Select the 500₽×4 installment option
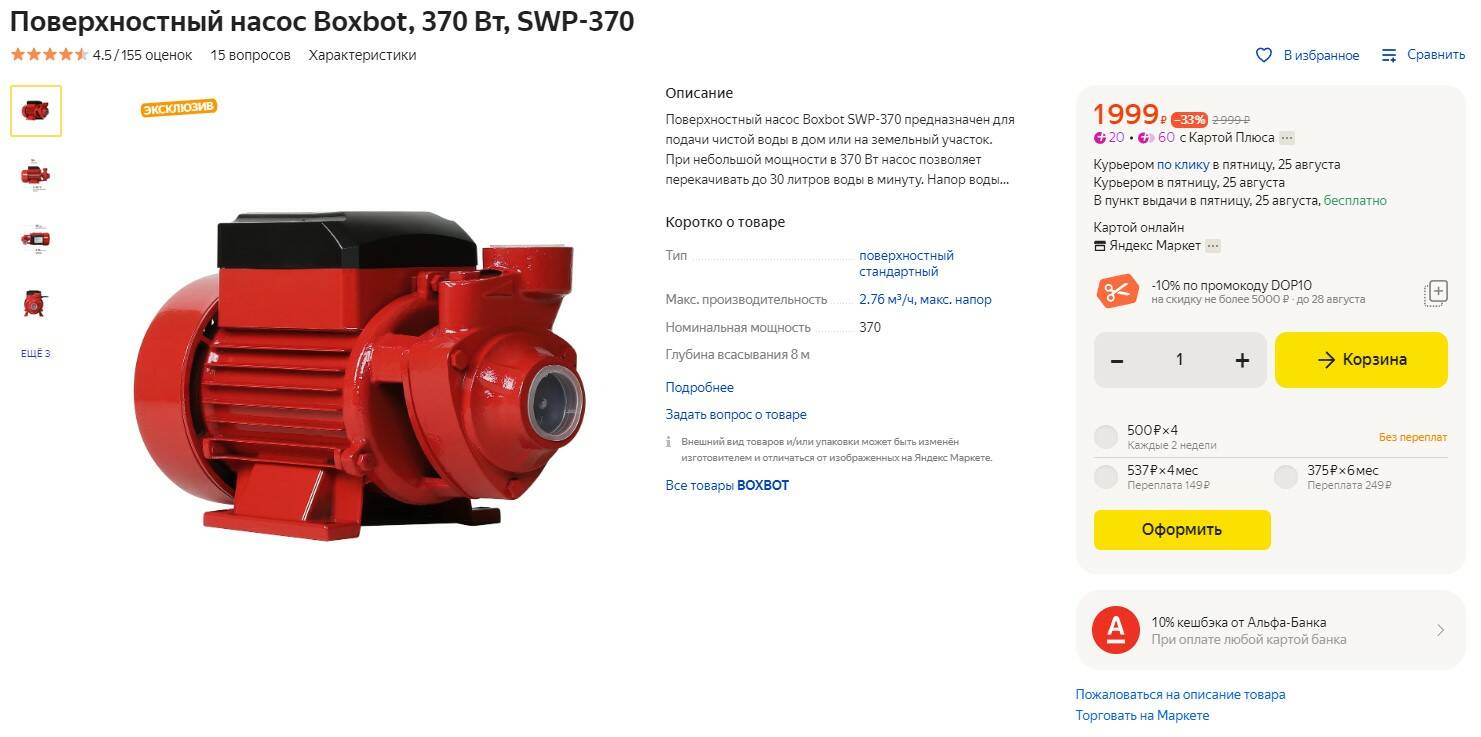1481x737 pixels. point(1106,437)
